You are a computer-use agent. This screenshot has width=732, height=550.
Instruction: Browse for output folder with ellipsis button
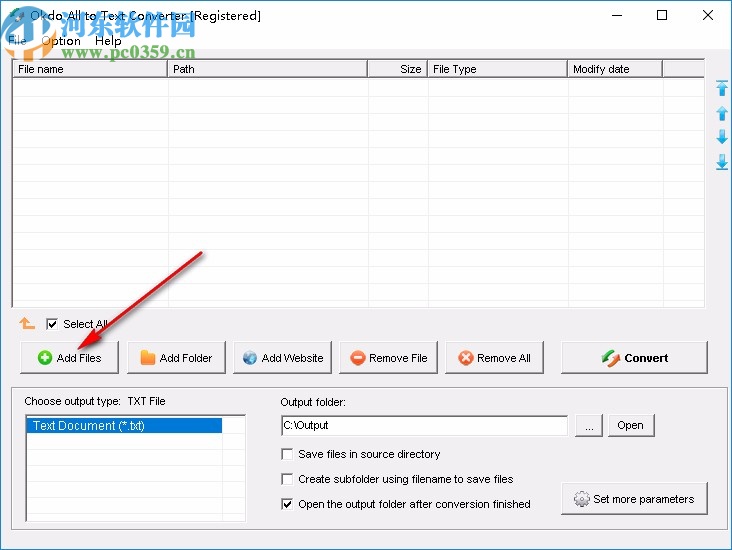click(589, 425)
